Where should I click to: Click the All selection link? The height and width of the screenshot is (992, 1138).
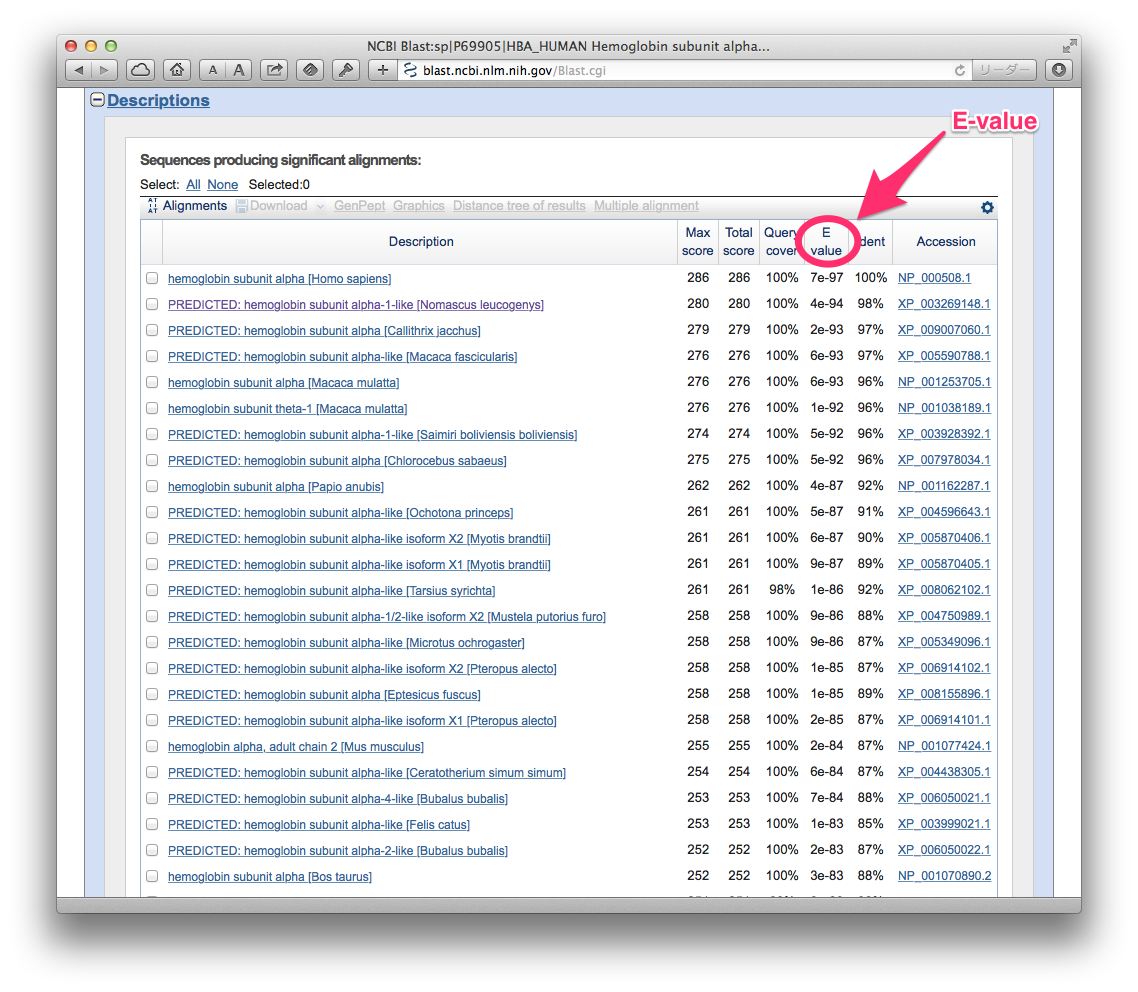coord(192,184)
